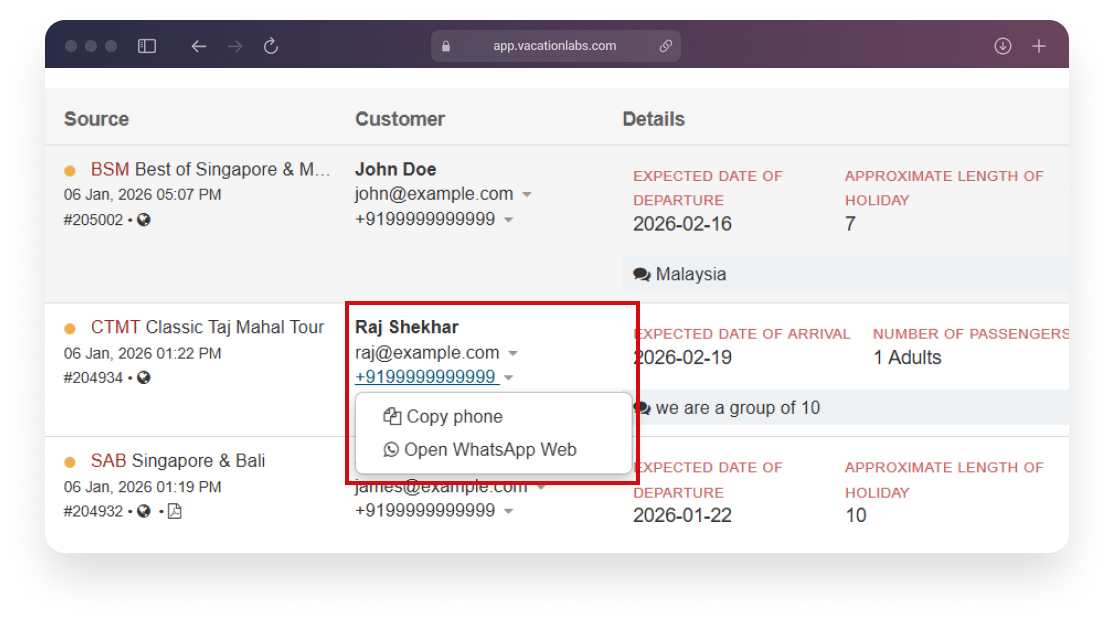1114x623 pixels.
Task: Click the globe icon beside #205002
Action: [x=144, y=220]
